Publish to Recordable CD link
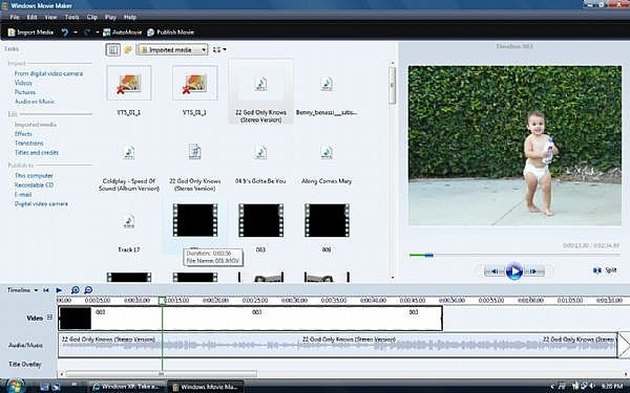630x393 pixels. [34, 185]
